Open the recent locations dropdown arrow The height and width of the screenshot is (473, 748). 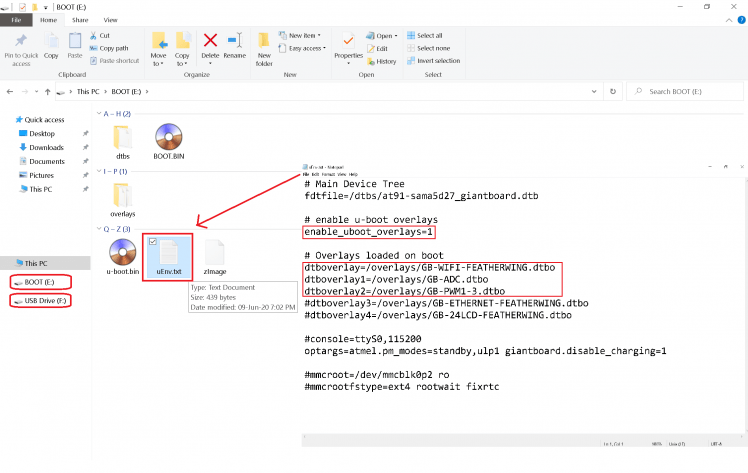36,92
